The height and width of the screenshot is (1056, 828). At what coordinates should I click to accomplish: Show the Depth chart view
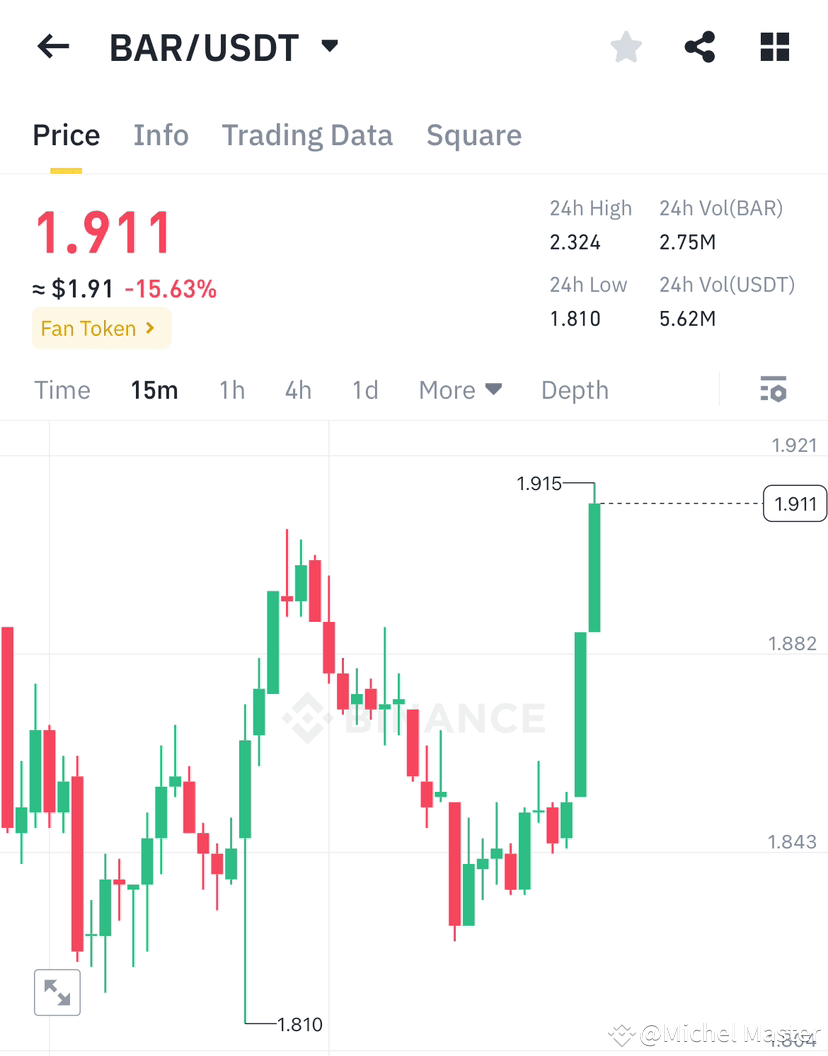coord(575,390)
